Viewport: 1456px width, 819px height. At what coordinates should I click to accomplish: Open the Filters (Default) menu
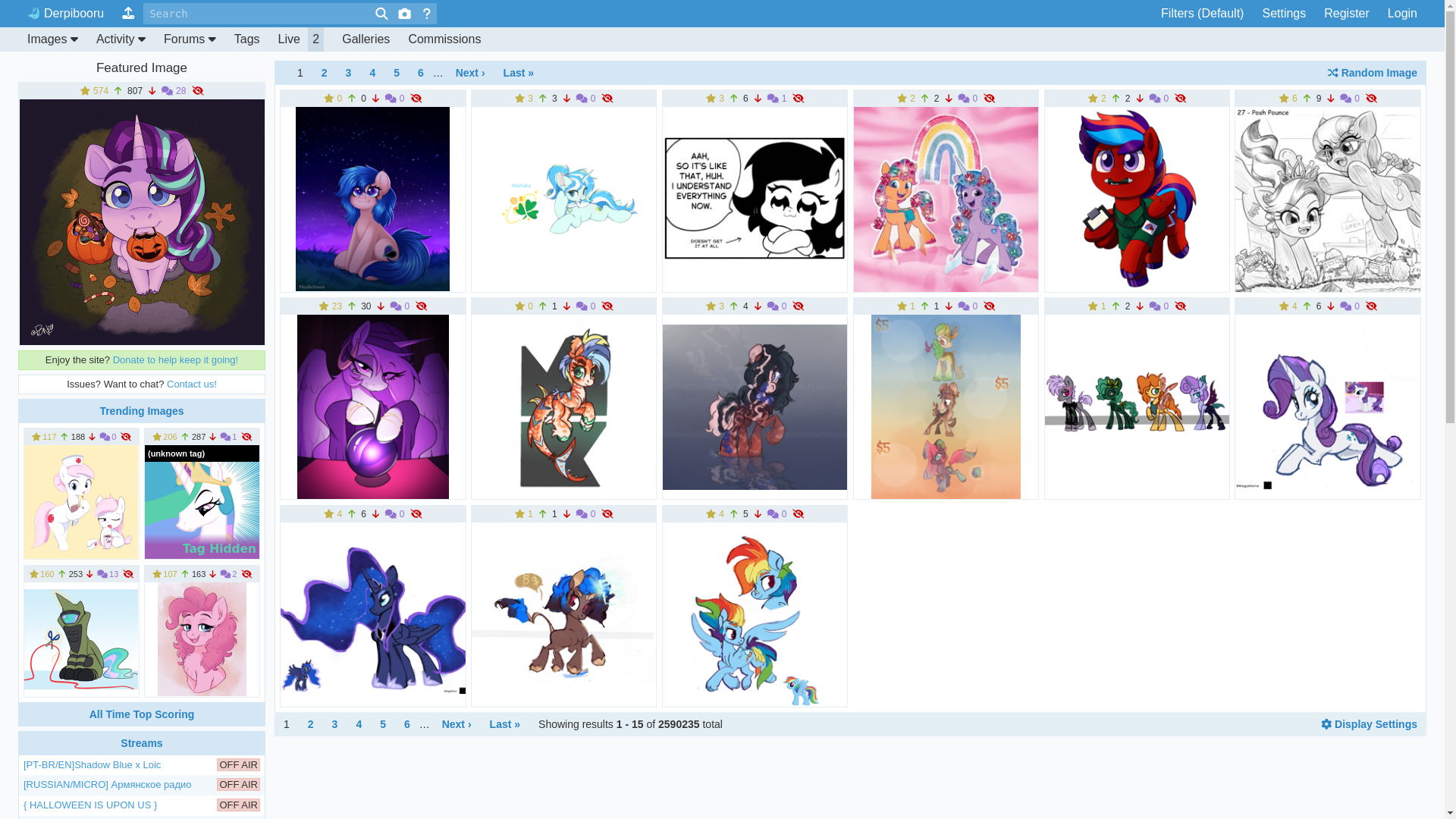tap(1202, 14)
